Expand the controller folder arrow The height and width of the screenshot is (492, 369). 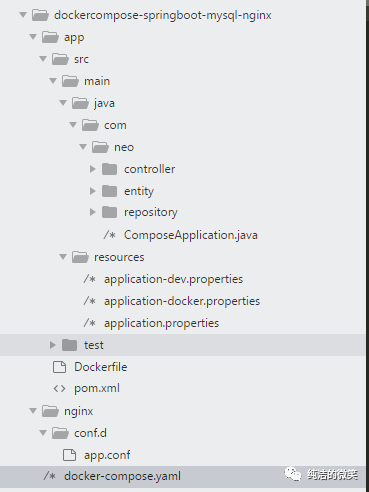click(x=93, y=169)
